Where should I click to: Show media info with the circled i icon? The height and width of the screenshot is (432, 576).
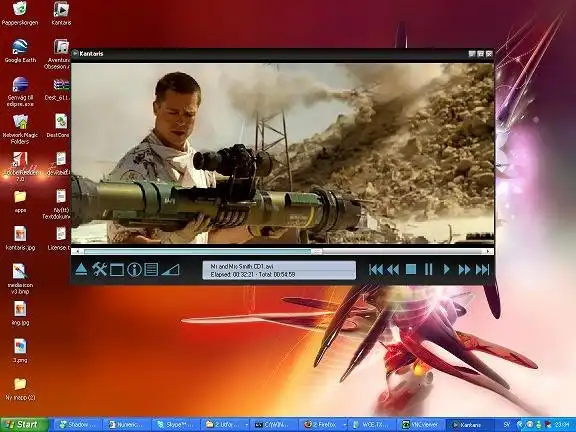tap(134, 270)
